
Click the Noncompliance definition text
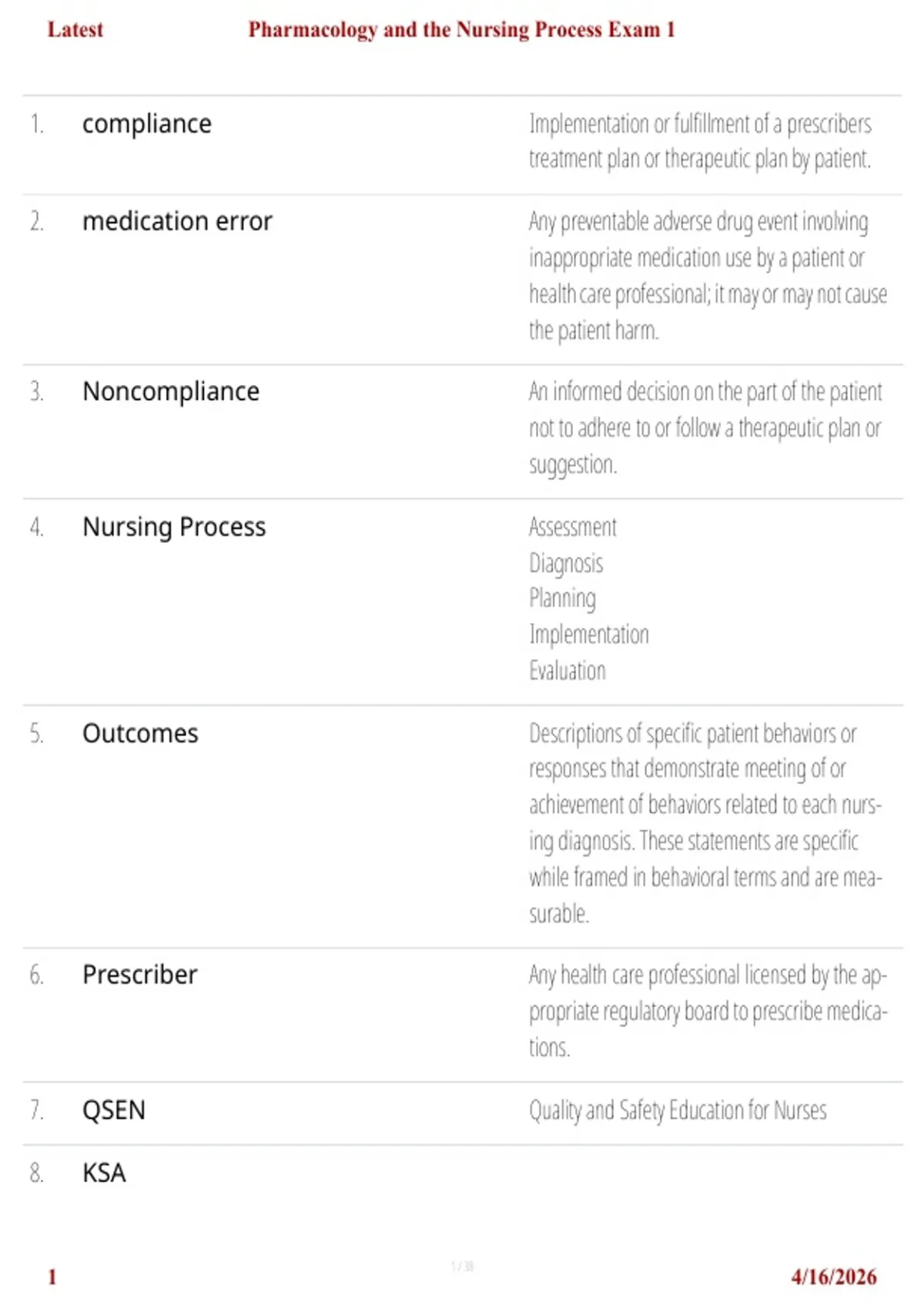705,428
